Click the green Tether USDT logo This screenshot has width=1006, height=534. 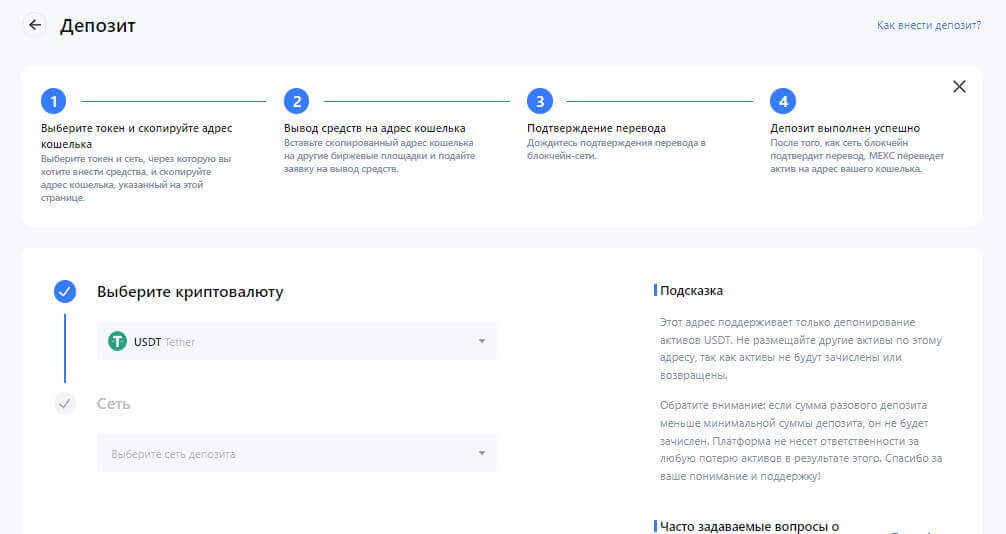[x=118, y=341]
